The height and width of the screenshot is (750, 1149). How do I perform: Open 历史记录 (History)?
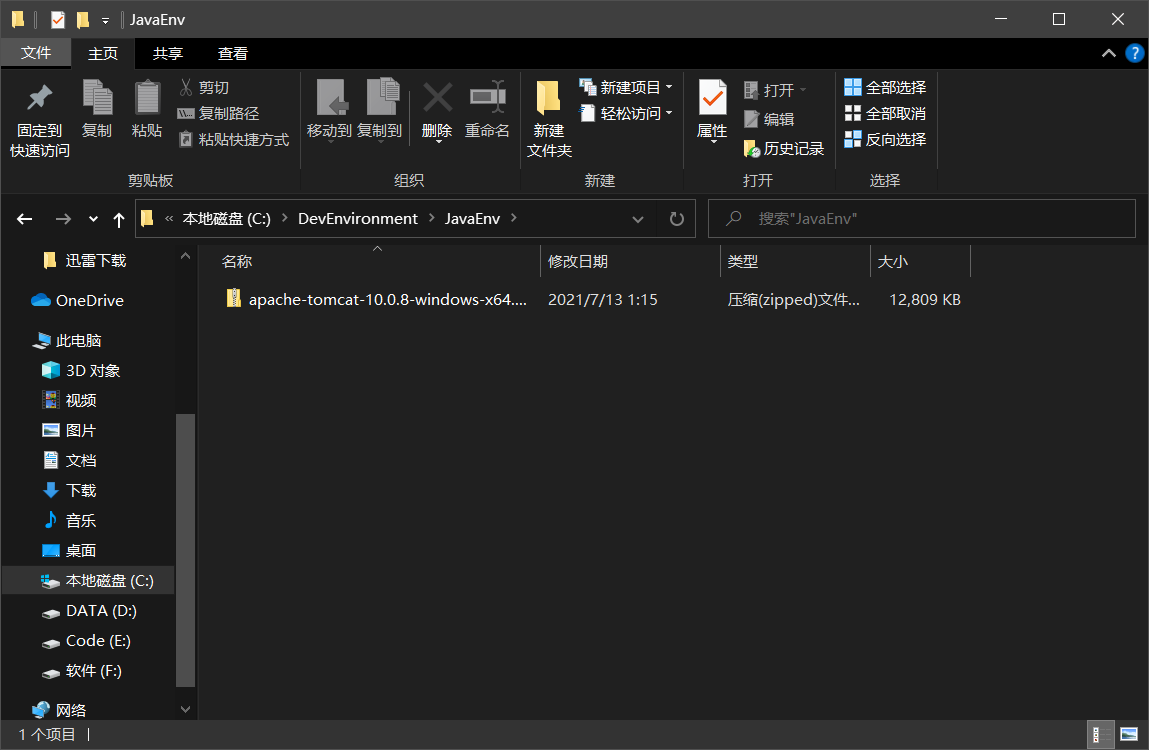(x=783, y=149)
